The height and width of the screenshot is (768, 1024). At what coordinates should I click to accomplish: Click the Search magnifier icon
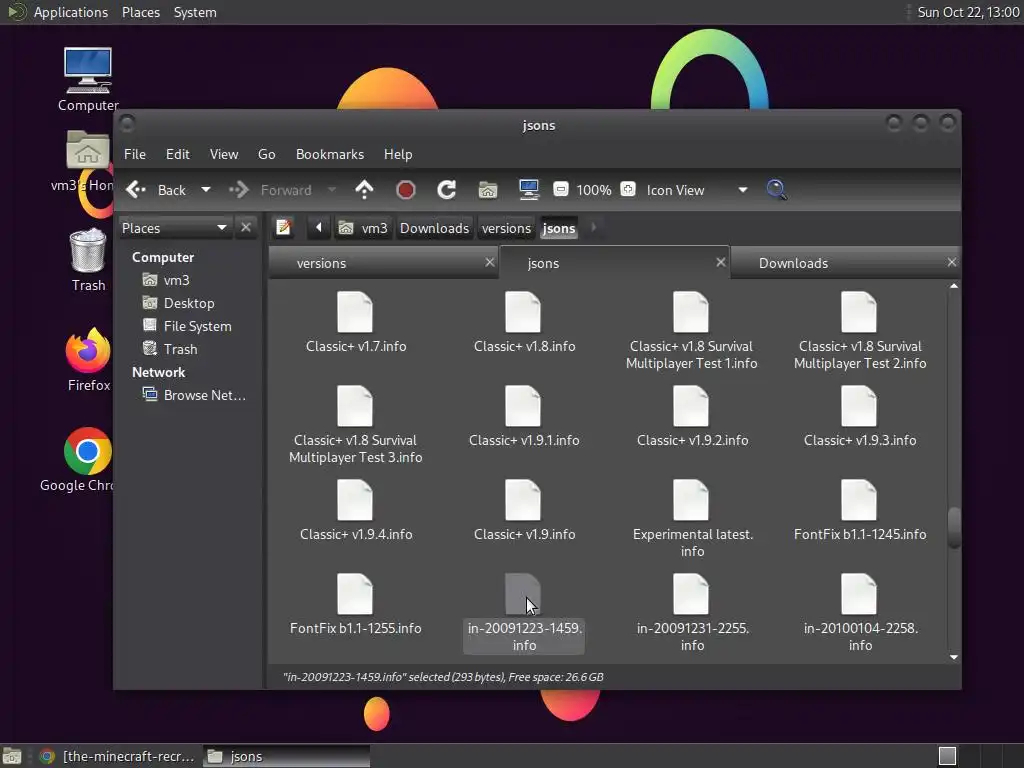click(776, 190)
